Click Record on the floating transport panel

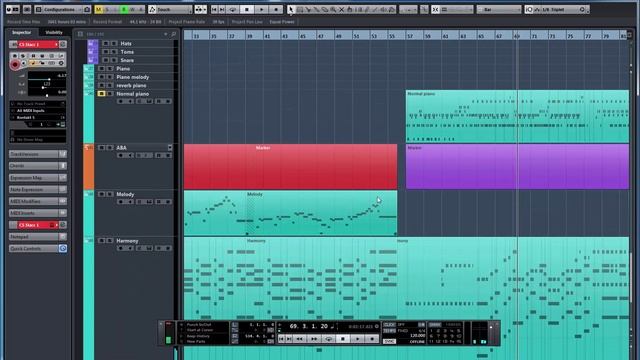pyautogui.click(x=372, y=339)
